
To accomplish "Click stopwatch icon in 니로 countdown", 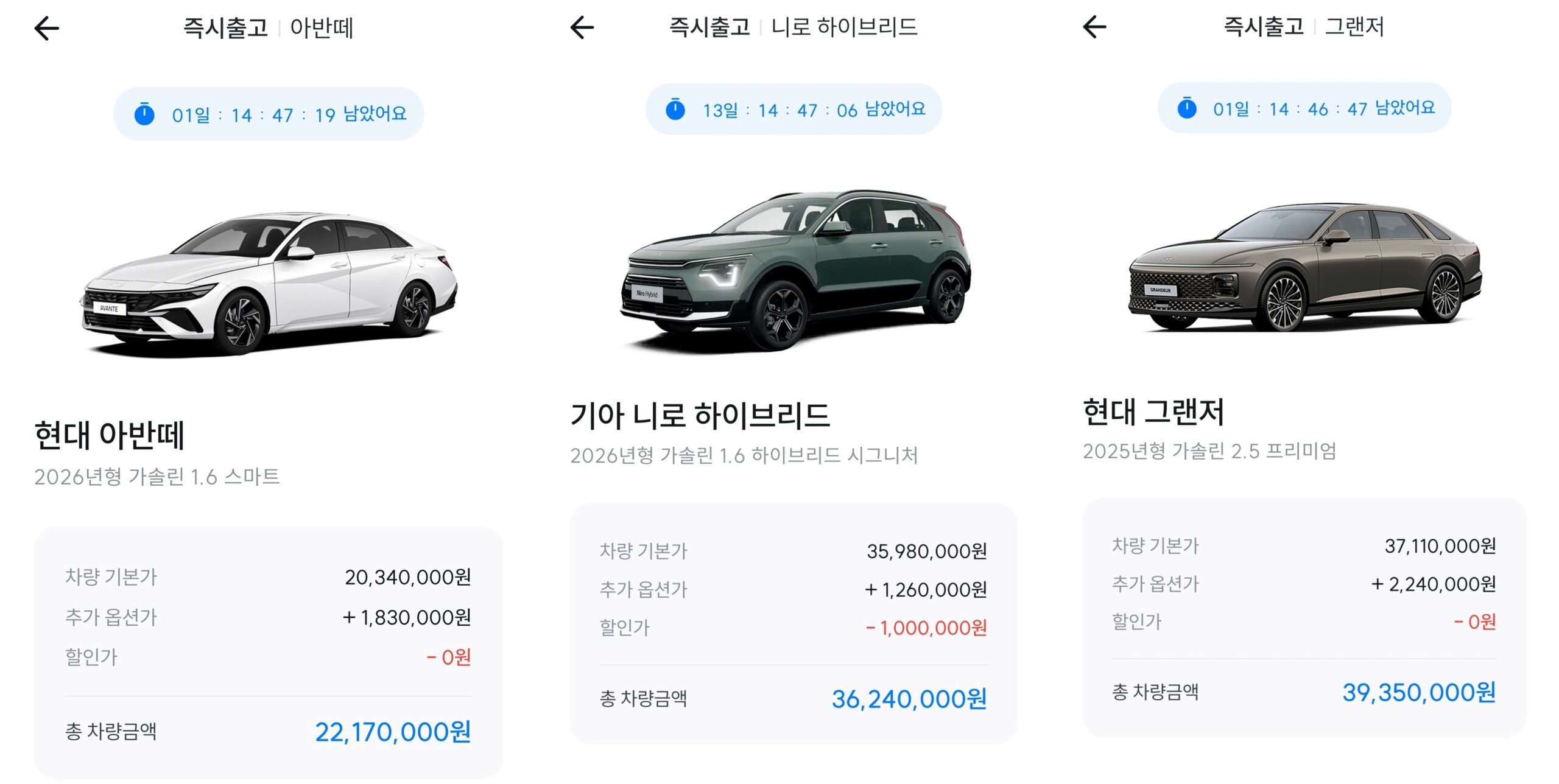I will 675,110.
